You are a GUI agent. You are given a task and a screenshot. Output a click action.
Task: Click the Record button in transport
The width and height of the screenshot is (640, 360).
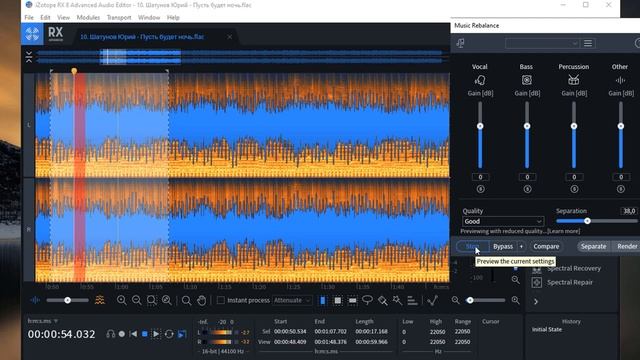pyautogui.click(x=122, y=334)
